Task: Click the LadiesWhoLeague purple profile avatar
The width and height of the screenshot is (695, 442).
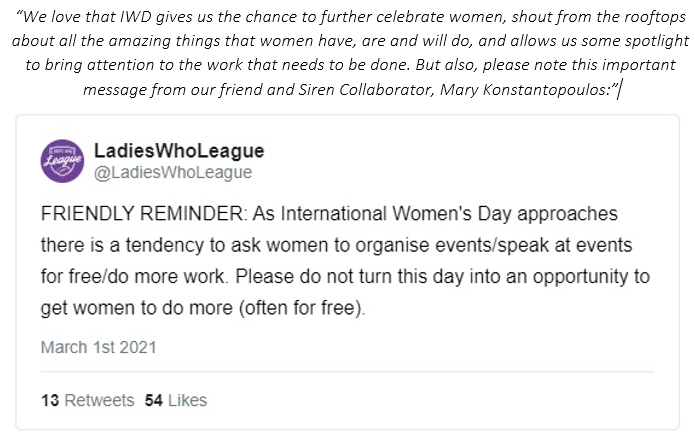Action: (60, 162)
